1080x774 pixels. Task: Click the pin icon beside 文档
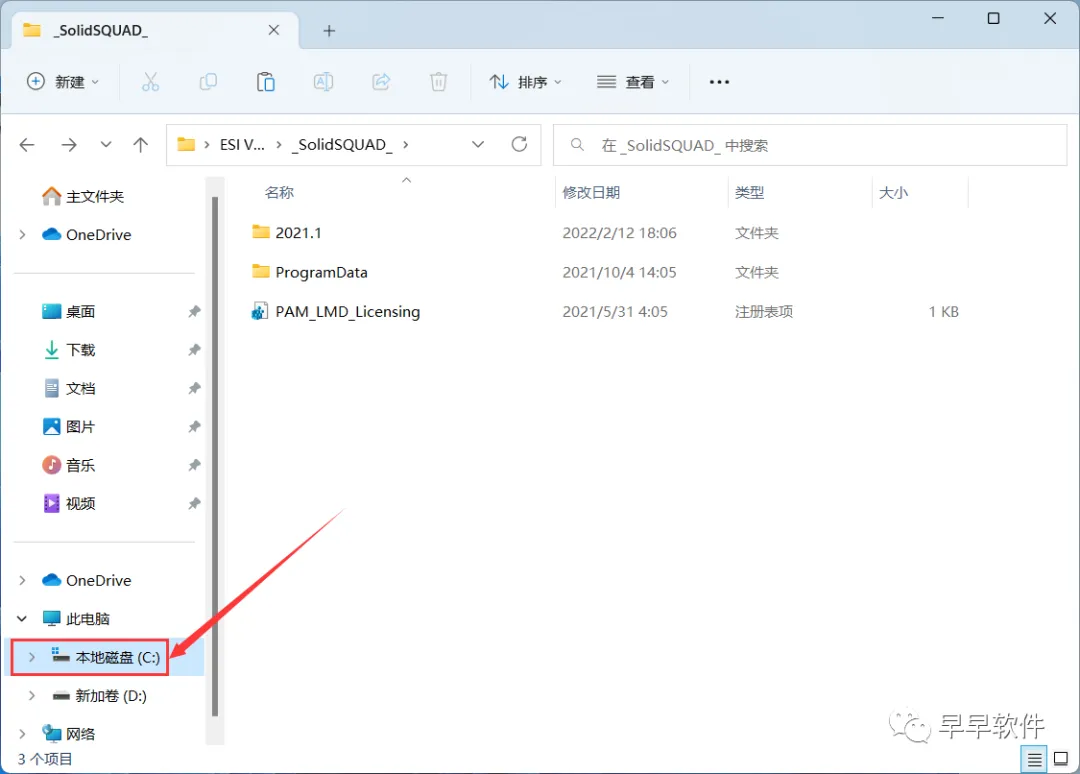pyautogui.click(x=194, y=388)
